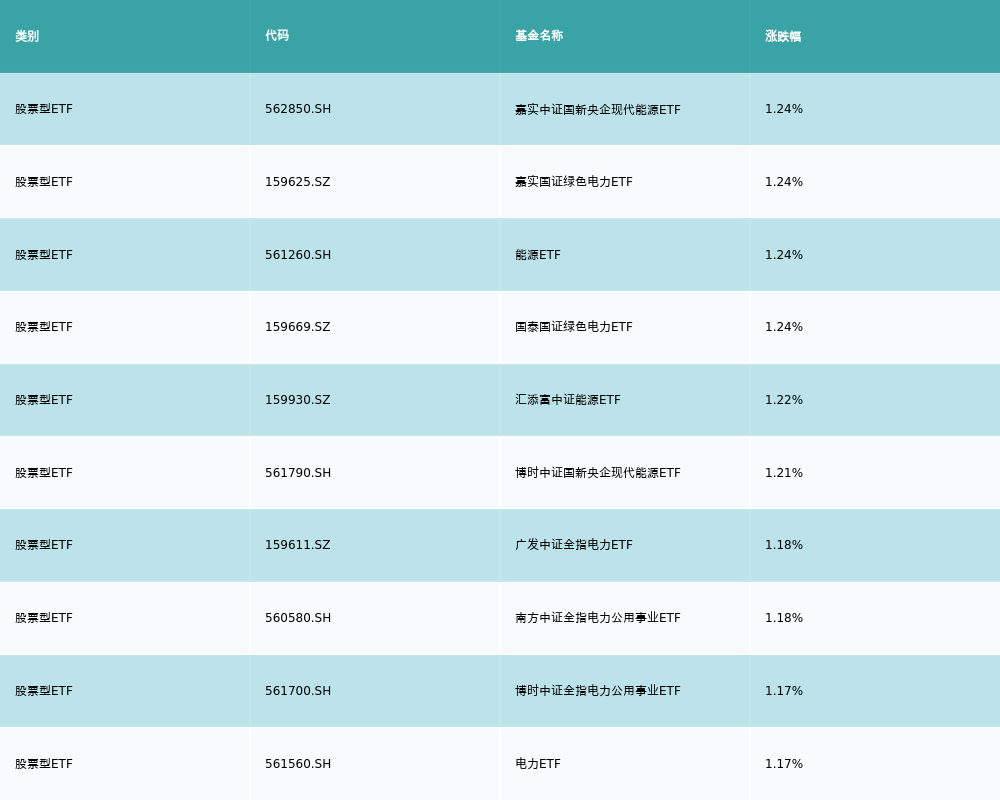
Task: Open 国泰国证绿色电力ETF entry
Action: (573, 327)
